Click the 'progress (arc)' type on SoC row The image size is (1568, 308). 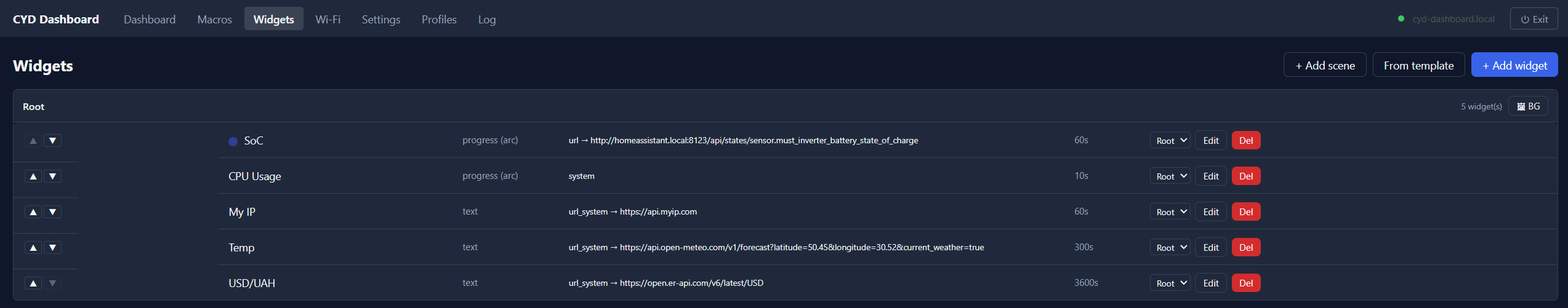(x=490, y=140)
